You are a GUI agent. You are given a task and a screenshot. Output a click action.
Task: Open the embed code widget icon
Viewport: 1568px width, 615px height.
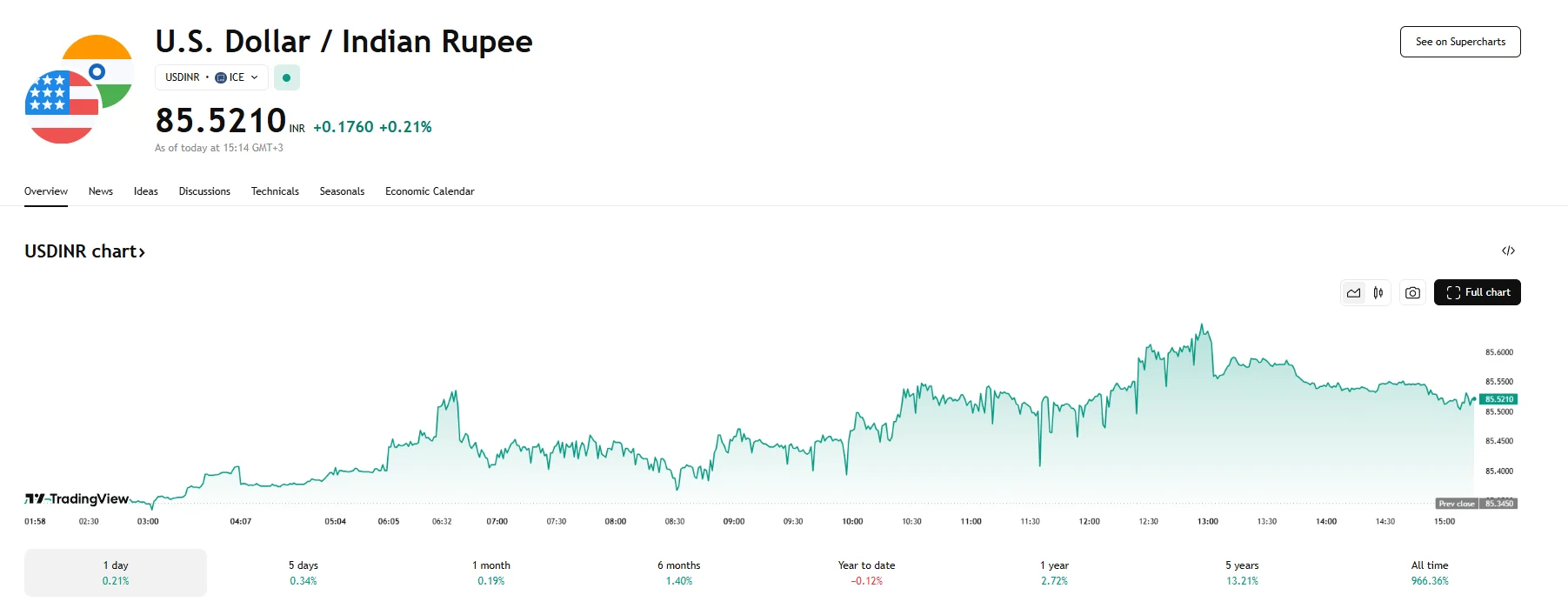point(1508,251)
